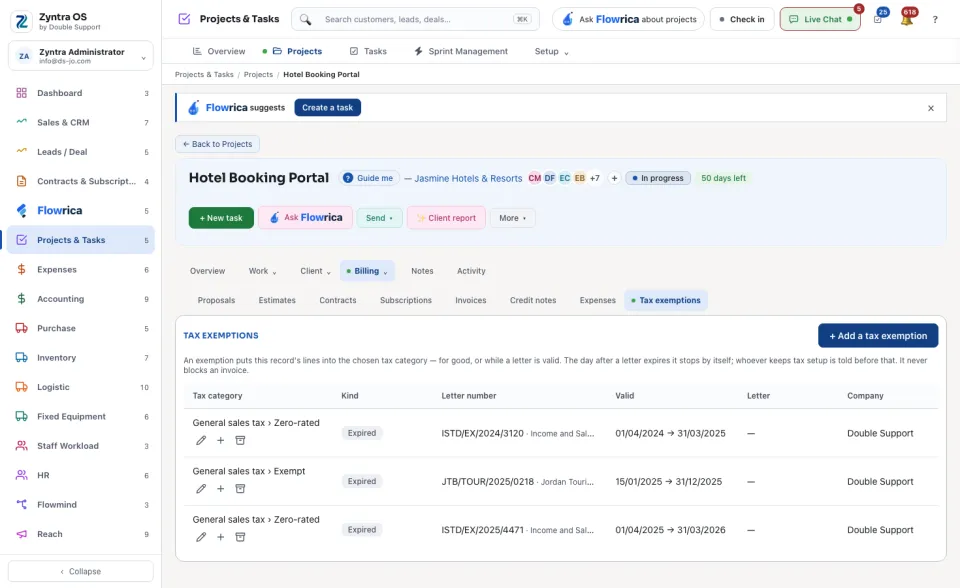
Task: Open the Sprint Management tab
Action: pos(461,51)
